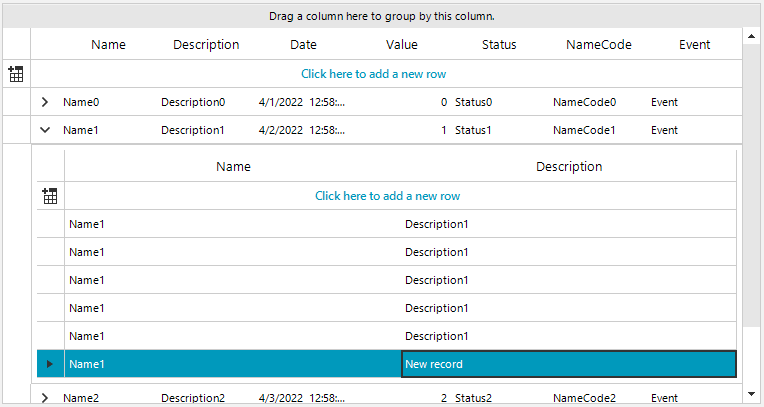Image resolution: width=764 pixels, height=407 pixels.
Task: Click the group-by-column drop panel
Action: coord(382,16)
